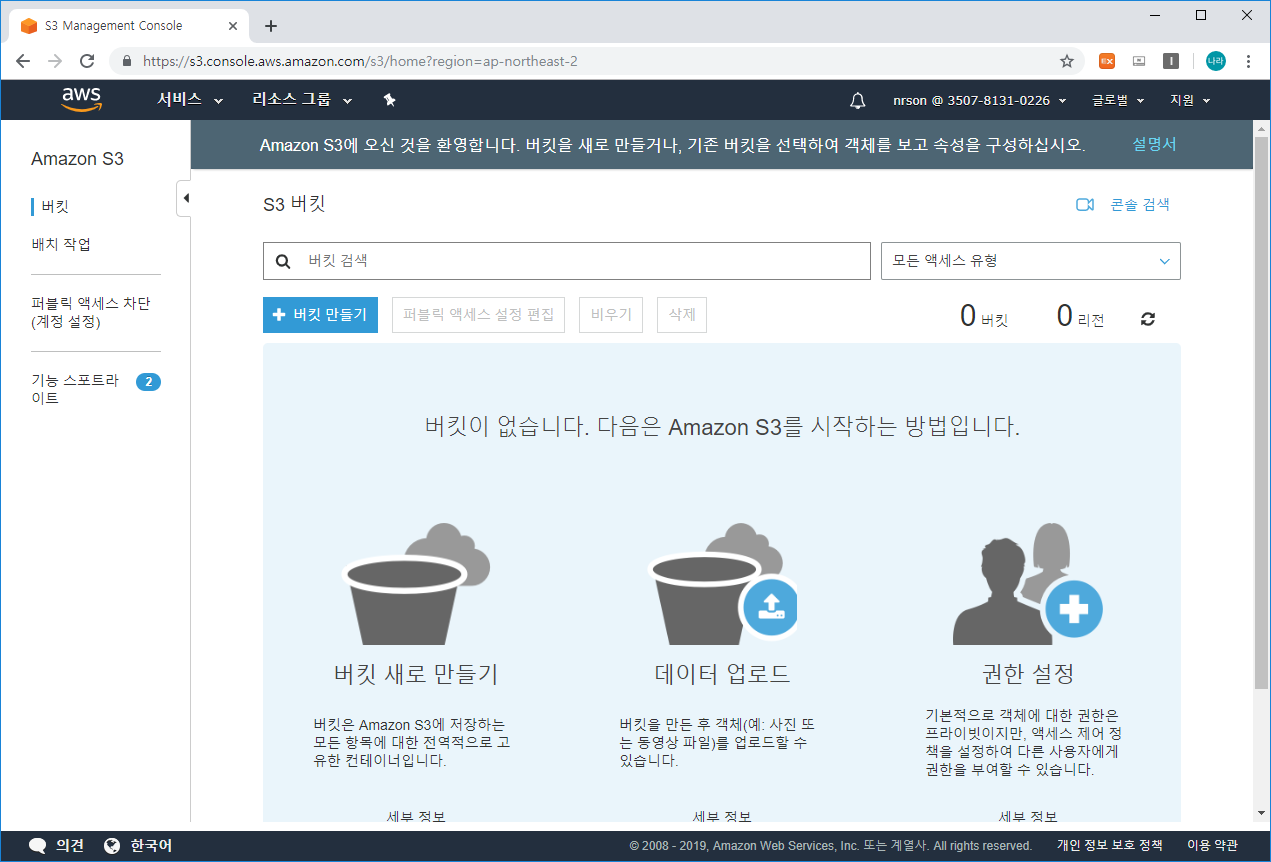Click the gray screen extension icon
The height and width of the screenshot is (862, 1271).
click(x=1139, y=61)
